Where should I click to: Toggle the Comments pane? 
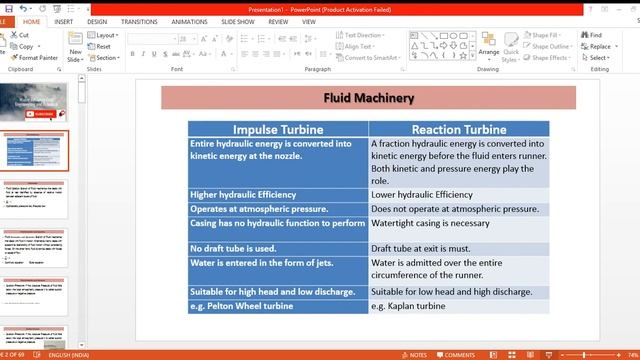tap(456, 355)
